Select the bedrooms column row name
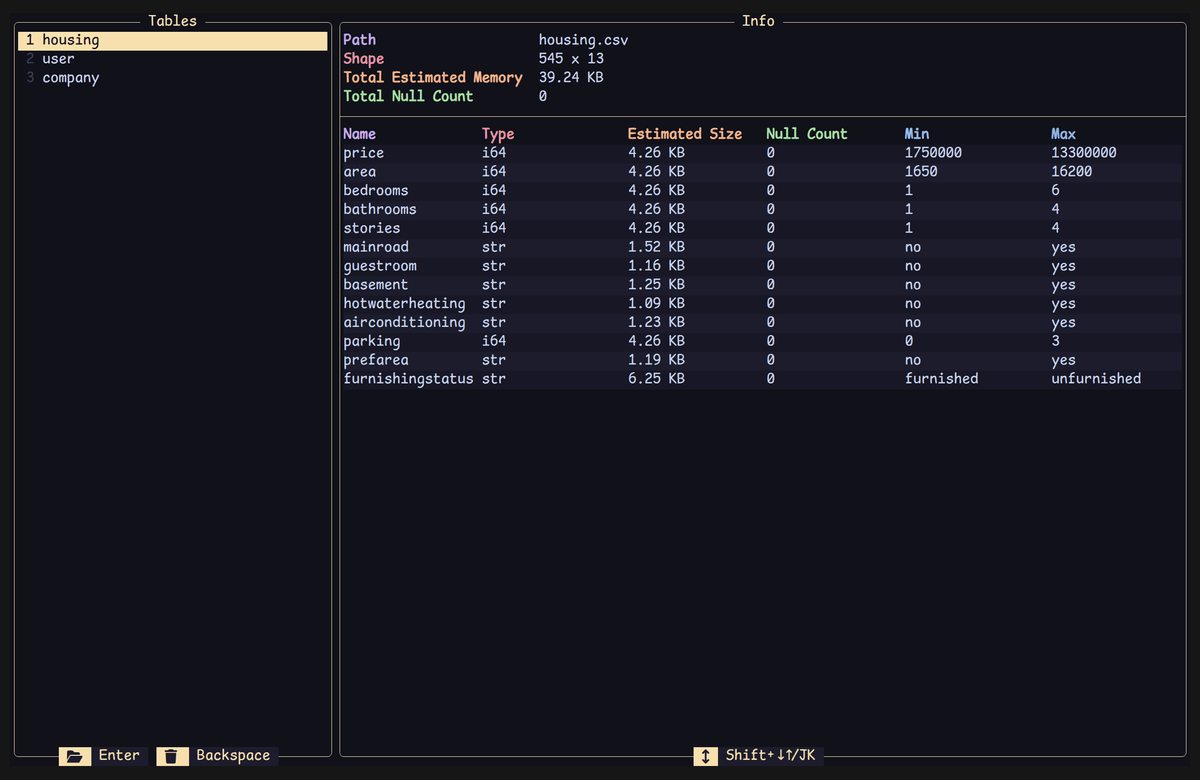The height and width of the screenshot is (780, 1200). pos(376,191)
